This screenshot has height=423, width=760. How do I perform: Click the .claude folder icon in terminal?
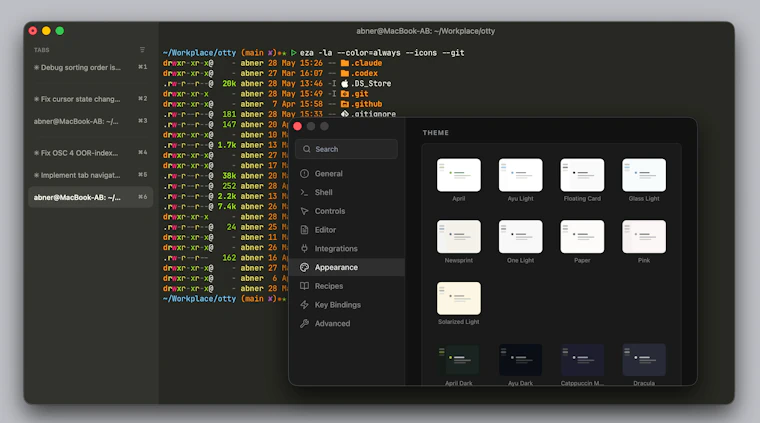point(345,63)
